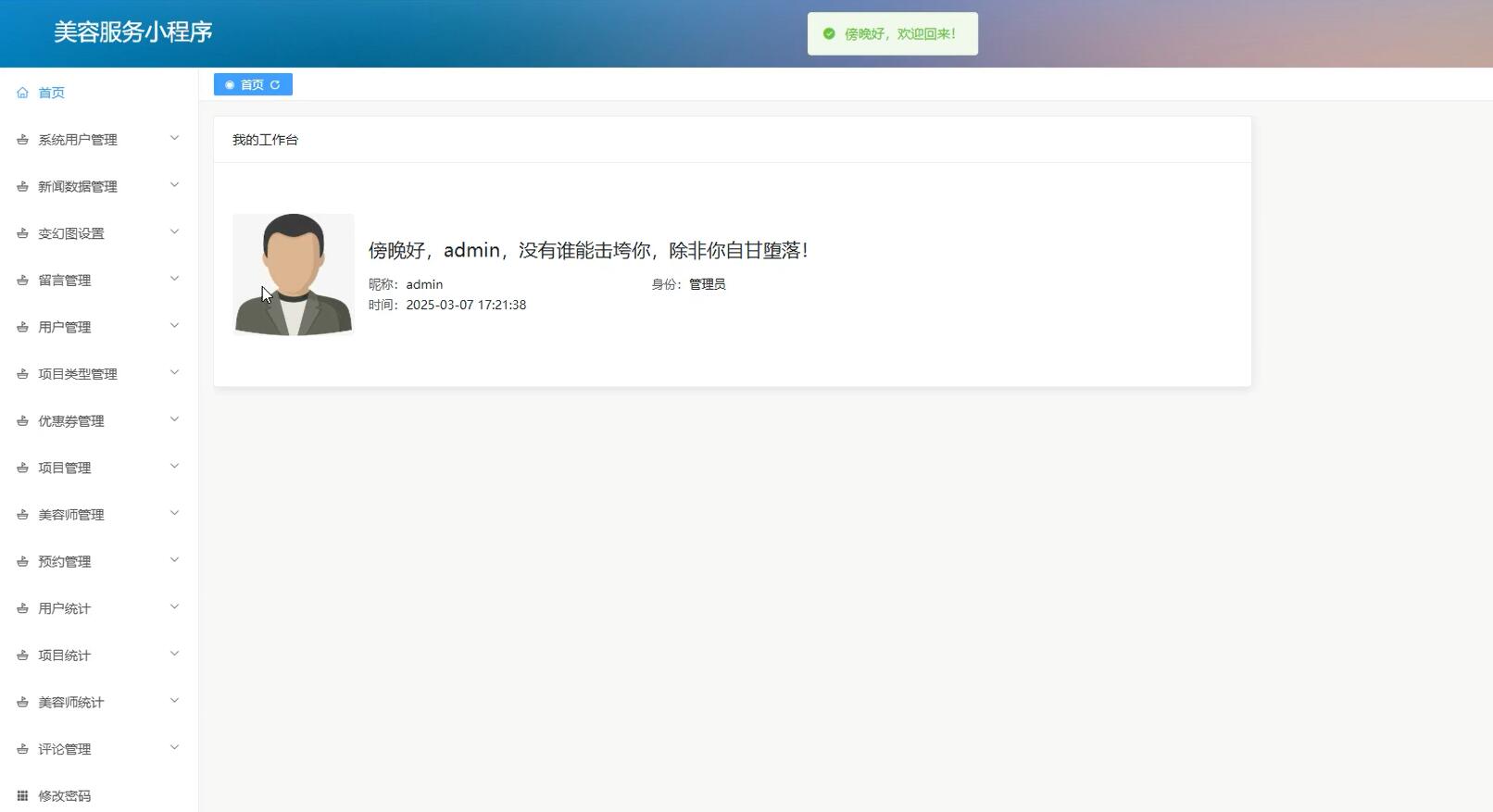Open the 留言管理 menu label
The image size is (1493, 812).
click(x=65, y=281)
